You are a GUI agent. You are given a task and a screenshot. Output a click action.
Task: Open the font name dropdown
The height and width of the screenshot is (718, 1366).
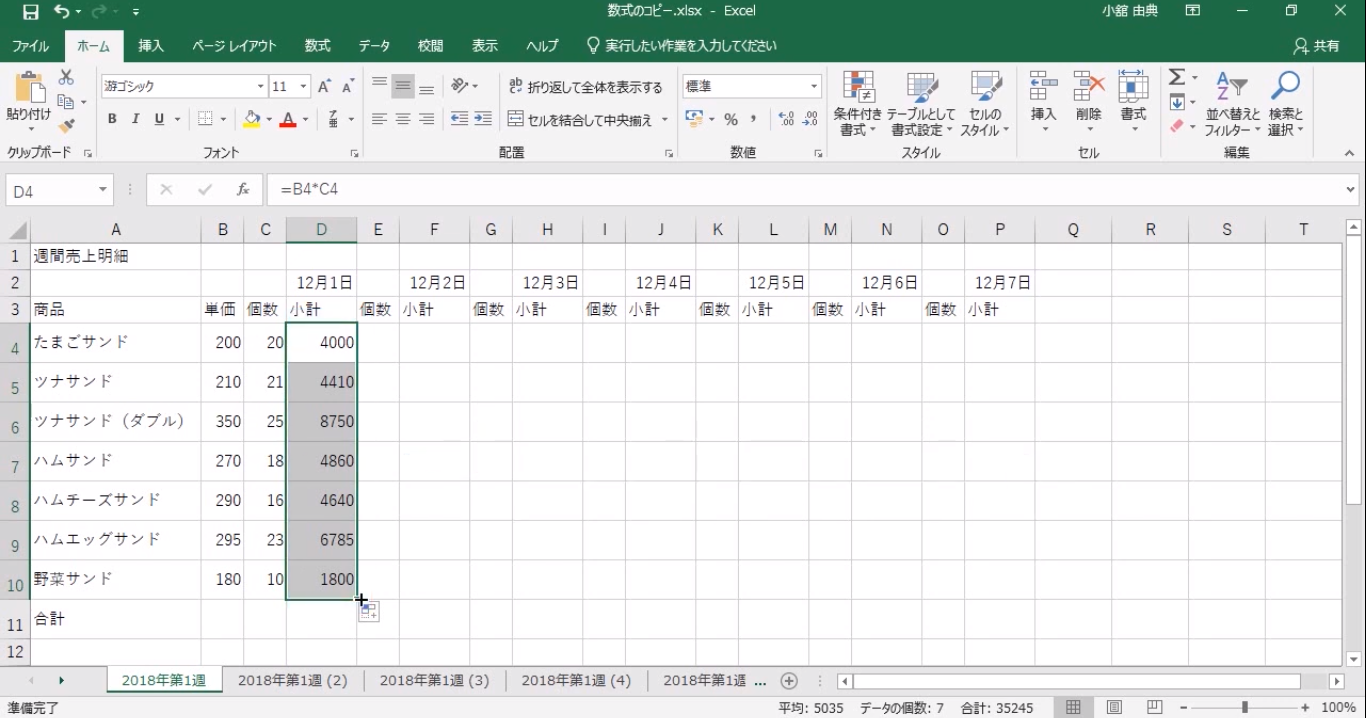(261, 87)
